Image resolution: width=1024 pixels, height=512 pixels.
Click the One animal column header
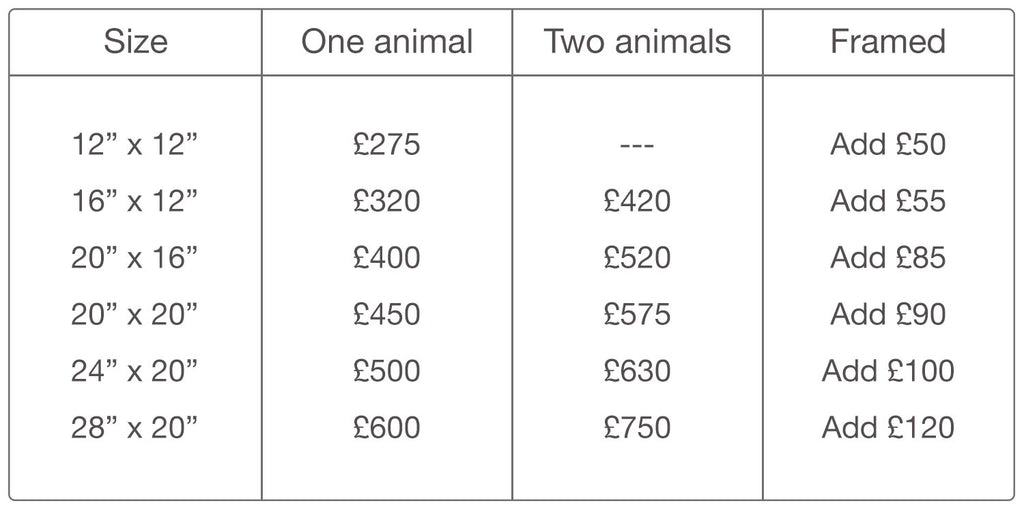point(387,42)
